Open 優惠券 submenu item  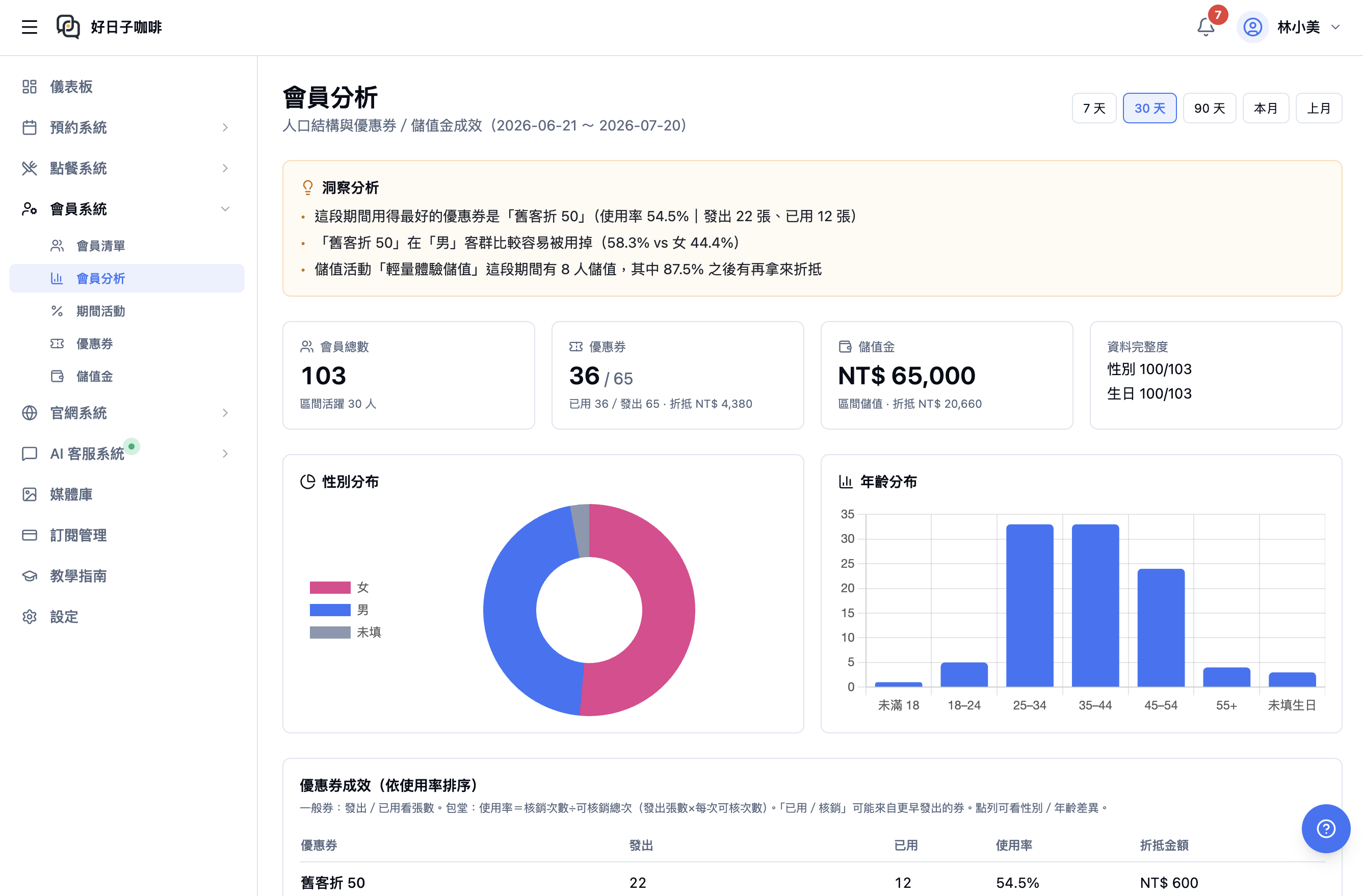point(126,344)
